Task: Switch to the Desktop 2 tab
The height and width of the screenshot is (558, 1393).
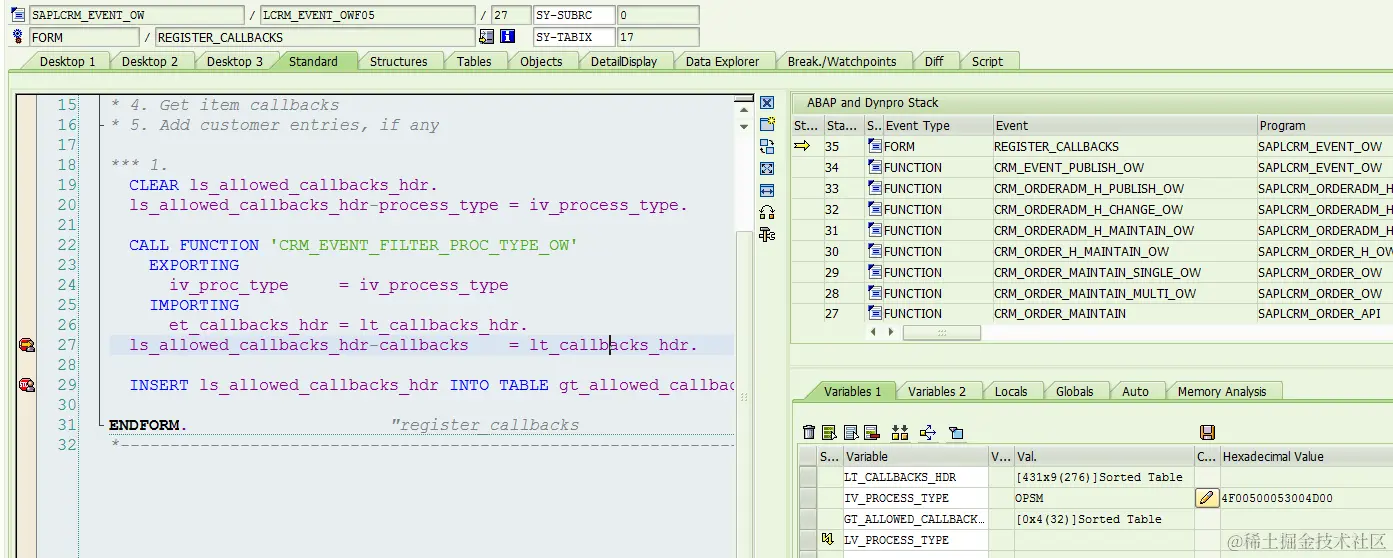Action: (x=150, y=61)
